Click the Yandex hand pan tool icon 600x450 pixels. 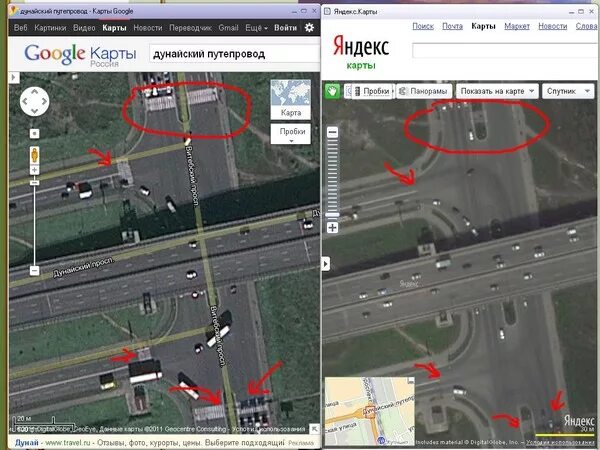333,91
